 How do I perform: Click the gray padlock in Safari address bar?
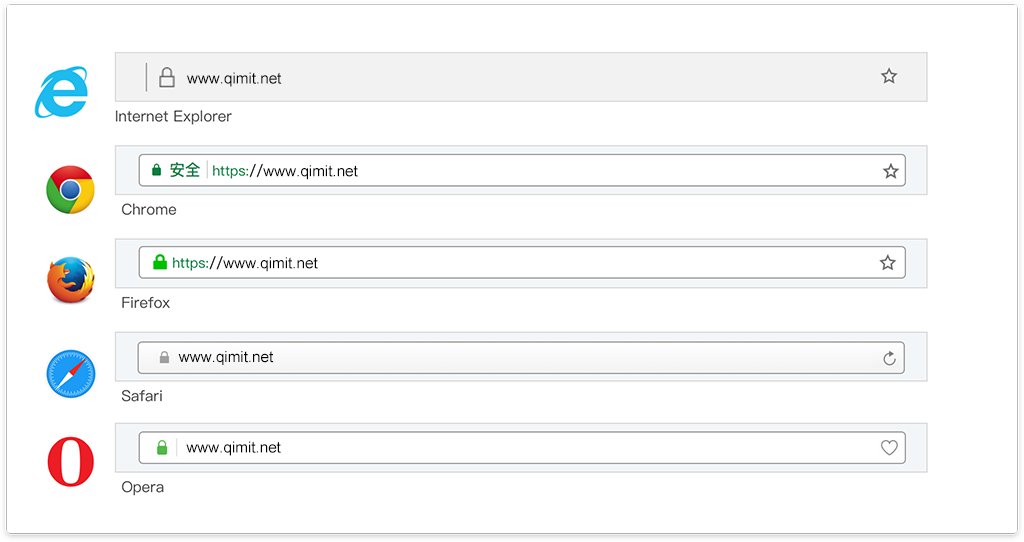tap(165, 357)
